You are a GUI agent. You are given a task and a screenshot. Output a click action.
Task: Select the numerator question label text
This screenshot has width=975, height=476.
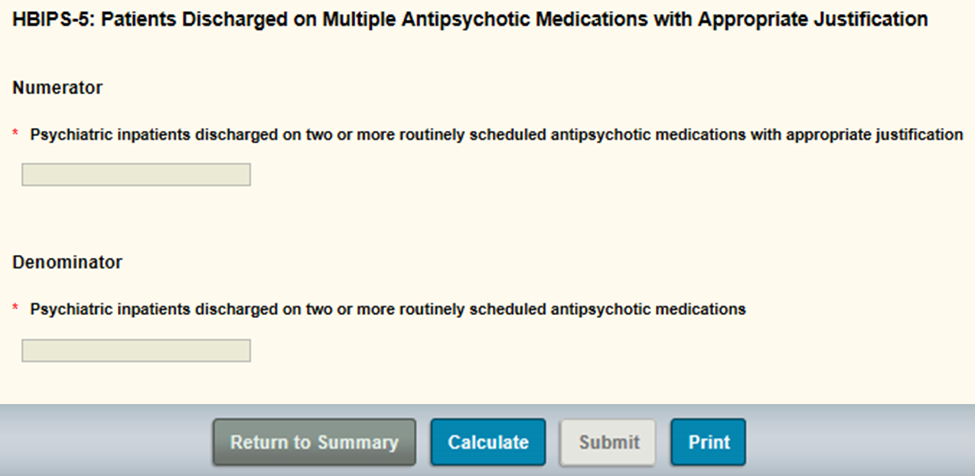[496, 134]
